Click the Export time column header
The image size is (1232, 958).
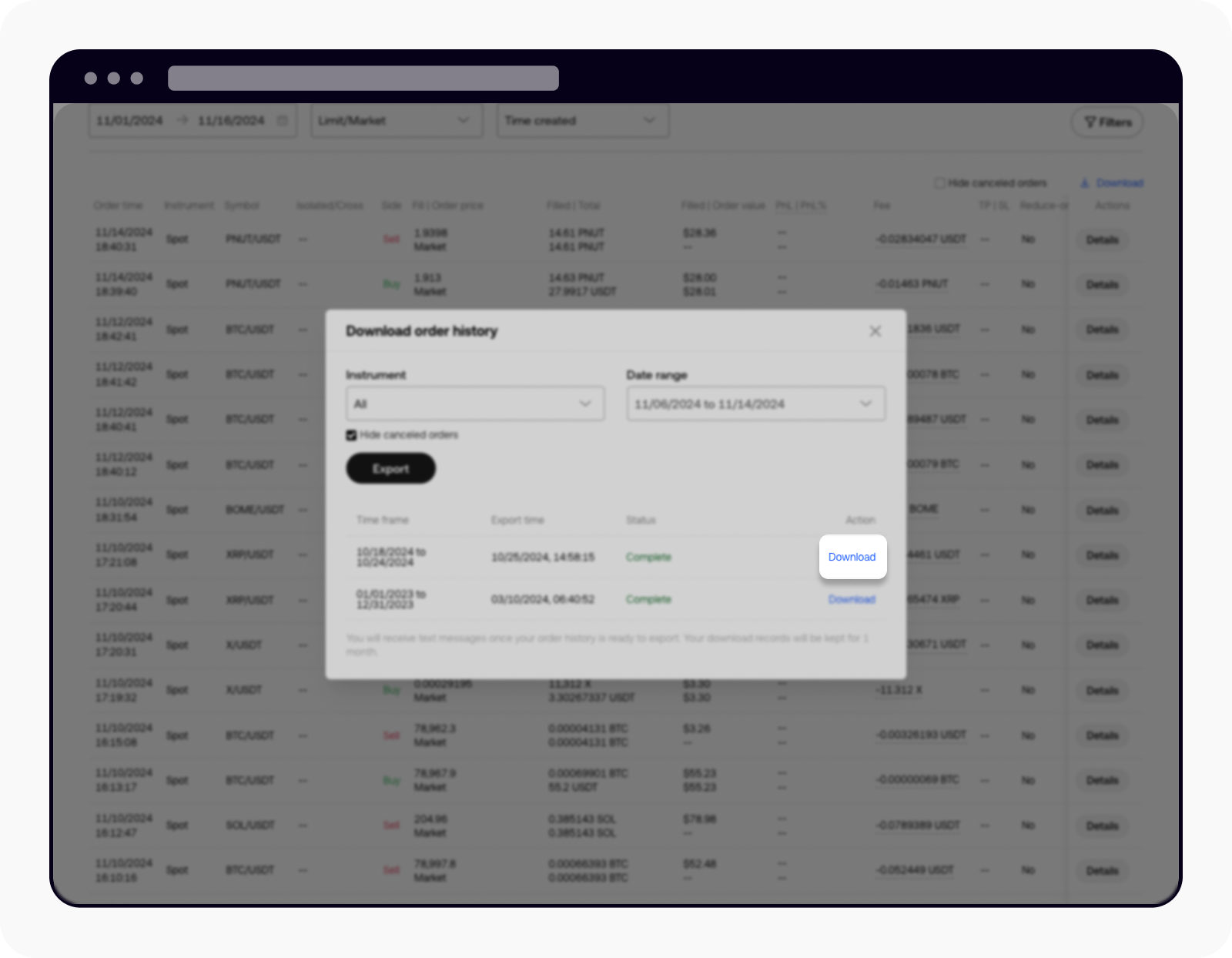click(517, 520)
